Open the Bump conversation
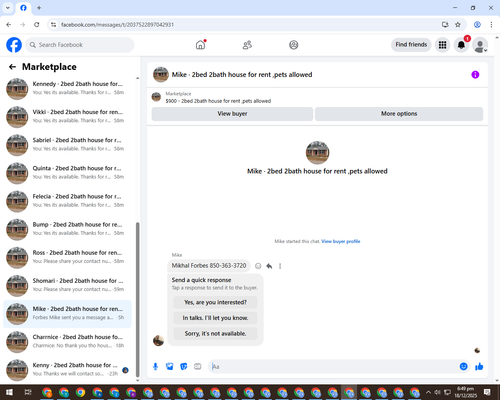This screenshot has height=400, width=500. [x=67, y=229]
